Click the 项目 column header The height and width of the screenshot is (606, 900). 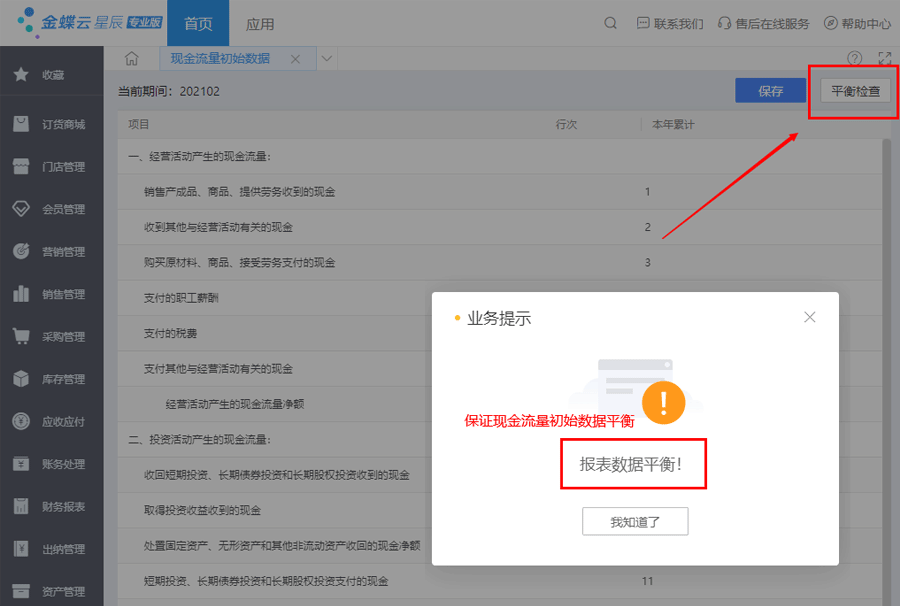[138, 125]
